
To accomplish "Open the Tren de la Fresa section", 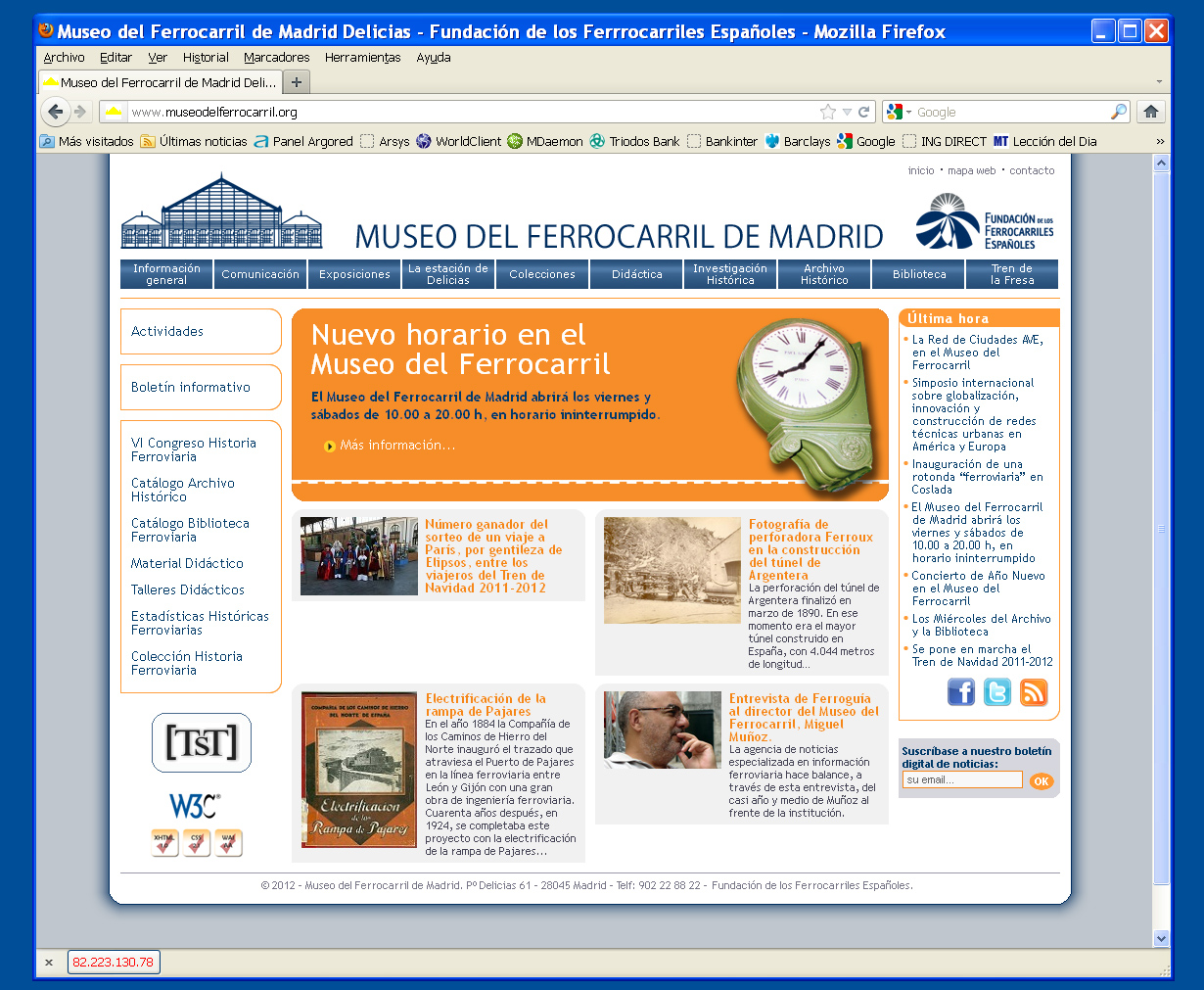I will 1012,274.
